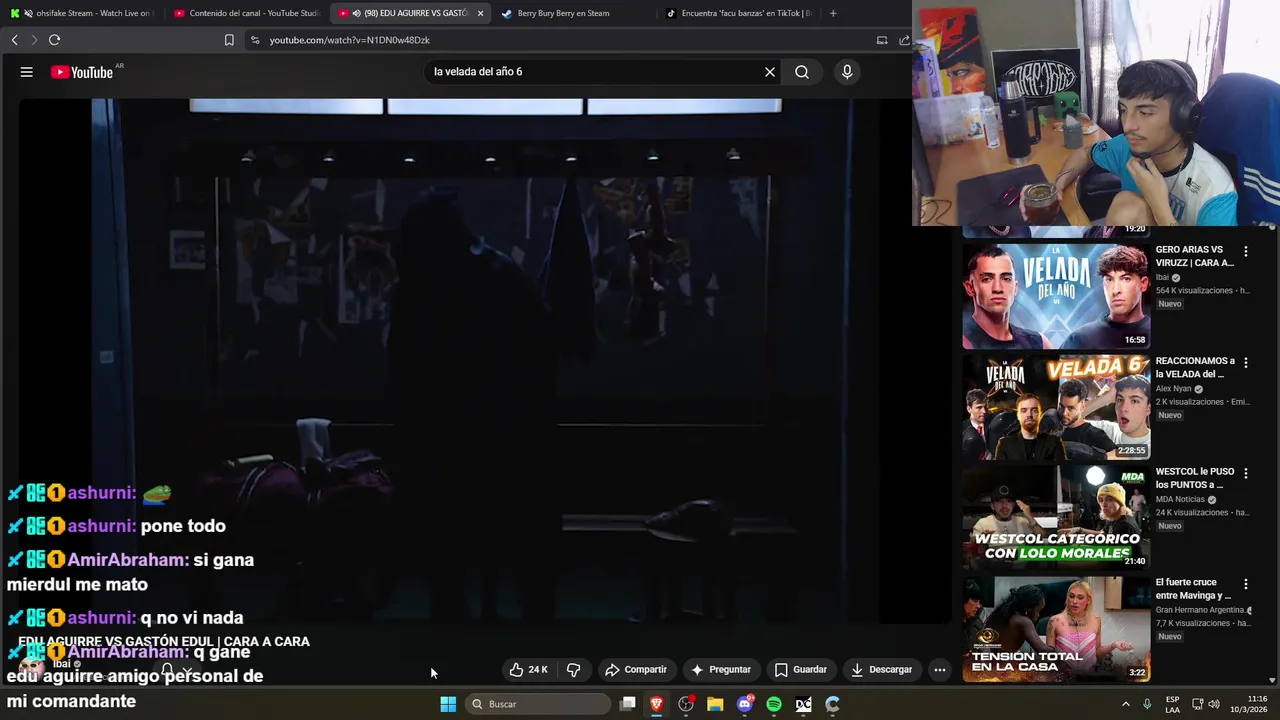The image size is (1280, 720).
Task: Dislike the video with thumbs down
Action: click(574, 670)
